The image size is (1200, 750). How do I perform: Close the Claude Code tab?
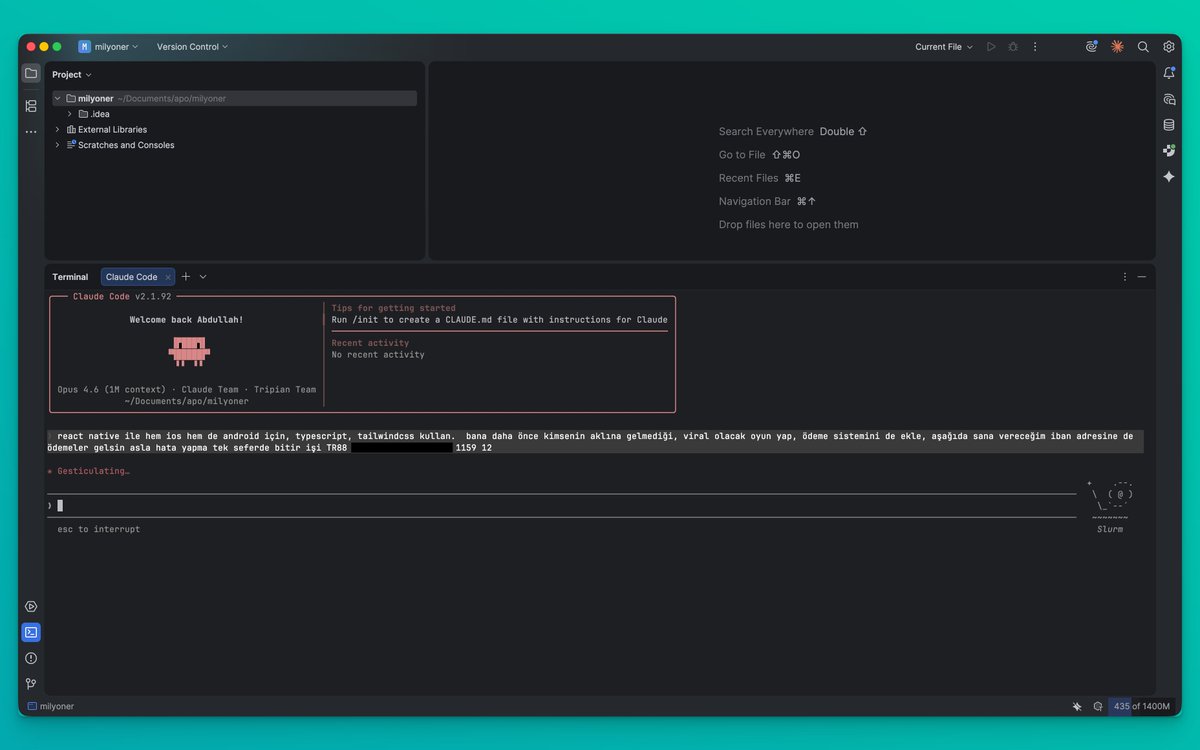(x=168, y=277)
